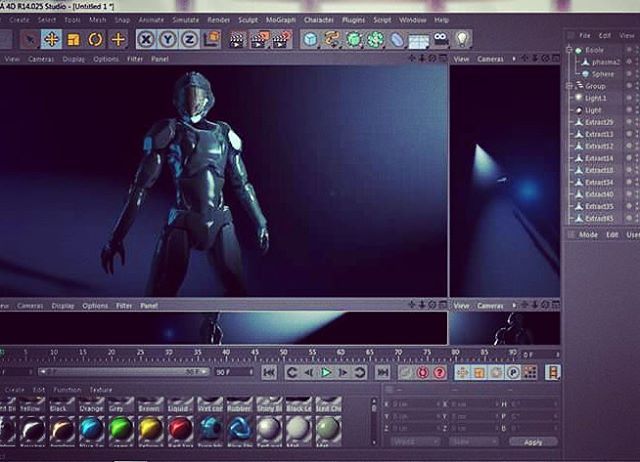
Task: Open Edit Render Settings icon
Action: click(282, 40)
